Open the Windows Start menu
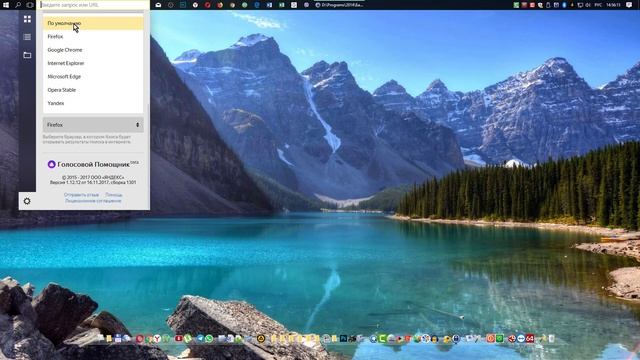640x360 pixels. 6,5
